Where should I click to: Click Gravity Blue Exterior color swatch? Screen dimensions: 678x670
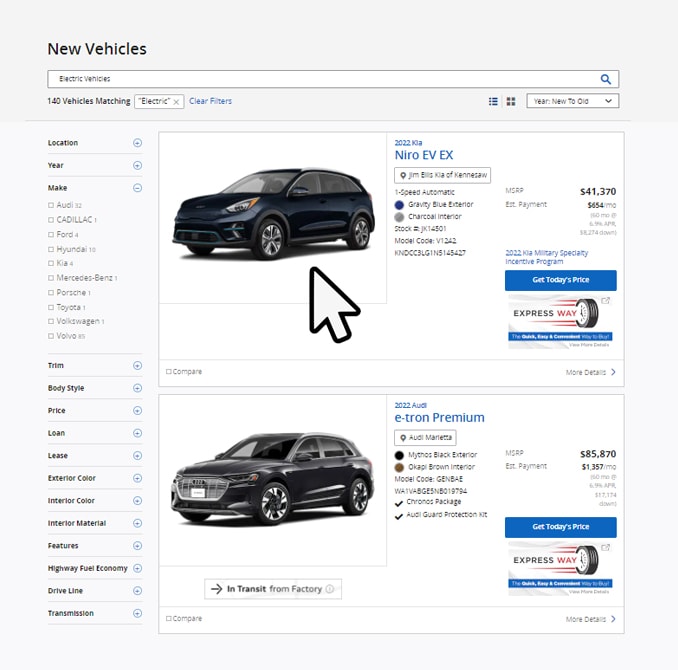(399, 205)
